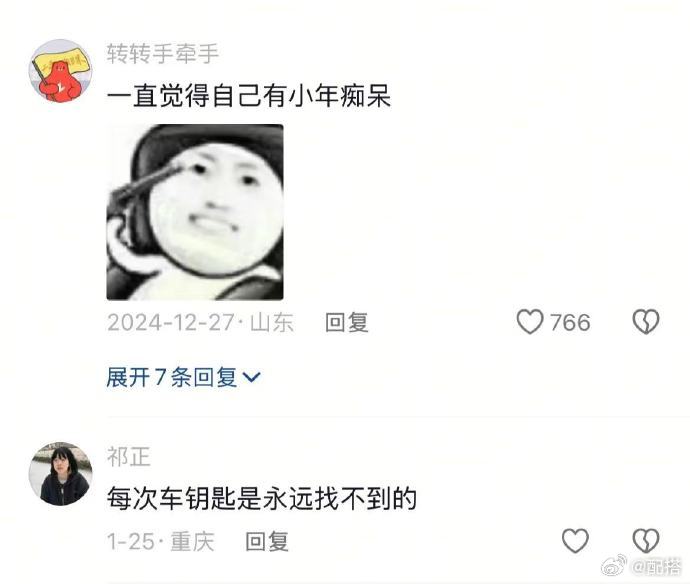Reply to 祁正's car key comment

coord(267,541)
